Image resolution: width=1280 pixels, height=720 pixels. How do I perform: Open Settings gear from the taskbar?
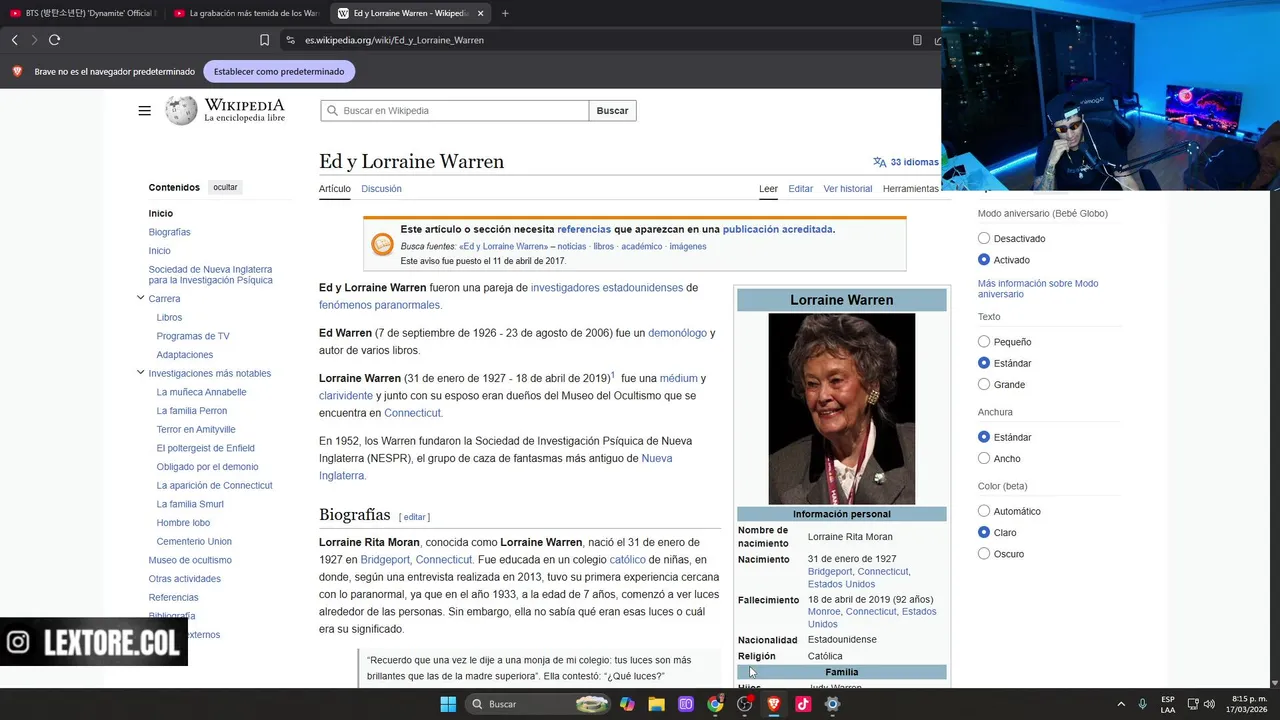(x=832, y=704)
